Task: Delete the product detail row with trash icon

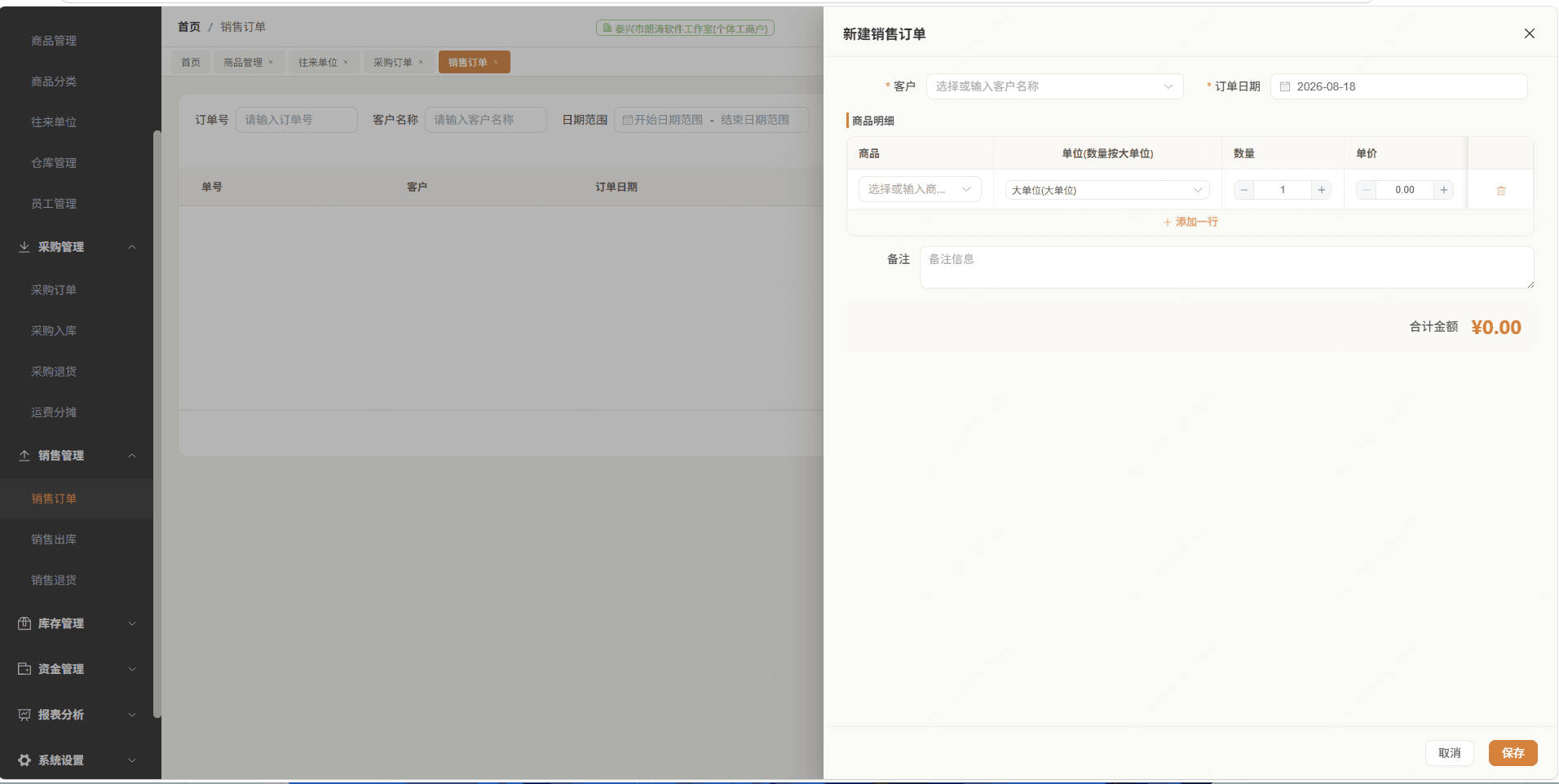Action: [x=1500, y=190]
